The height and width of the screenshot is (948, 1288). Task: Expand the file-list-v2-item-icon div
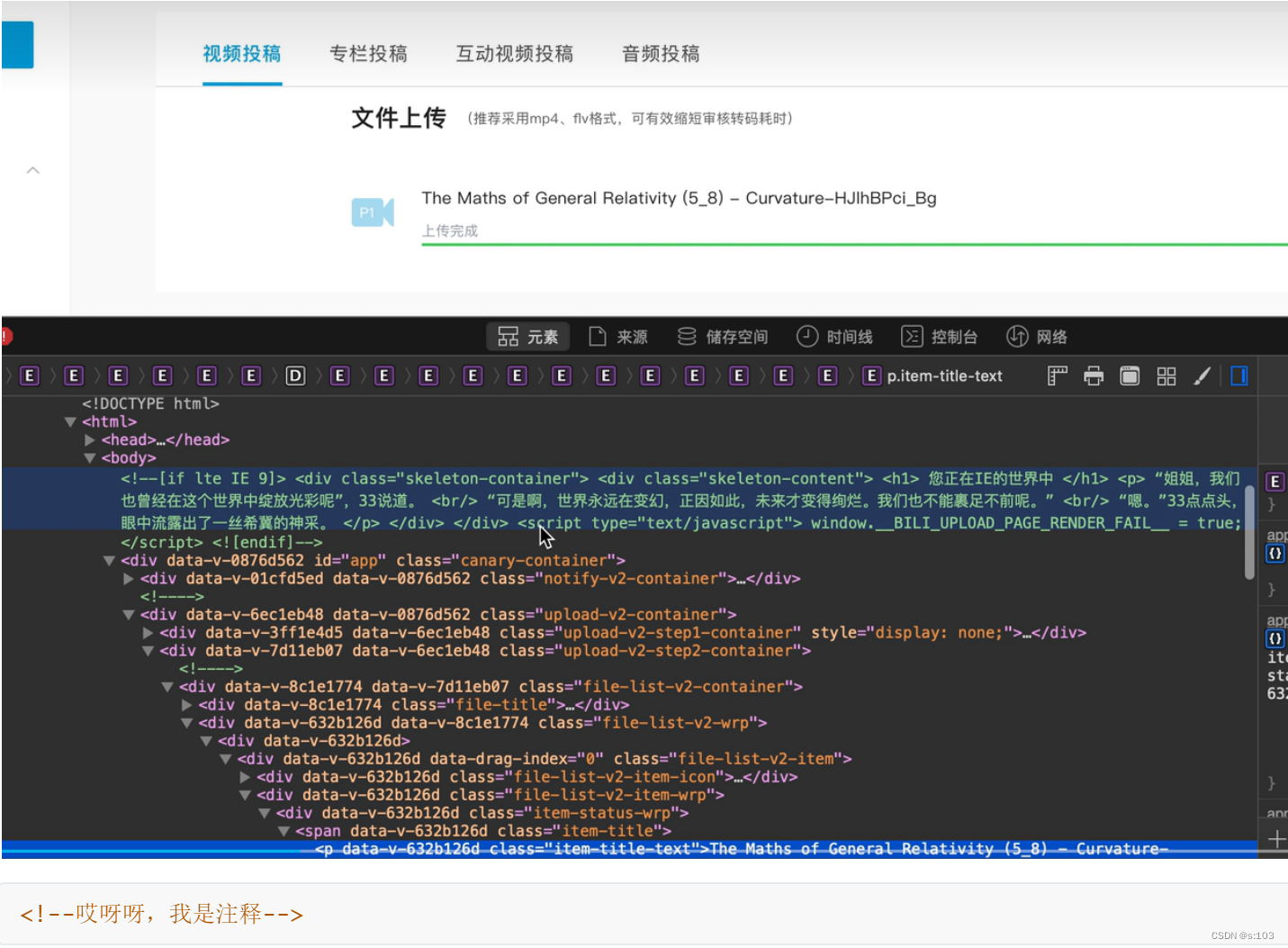point(245,777)
